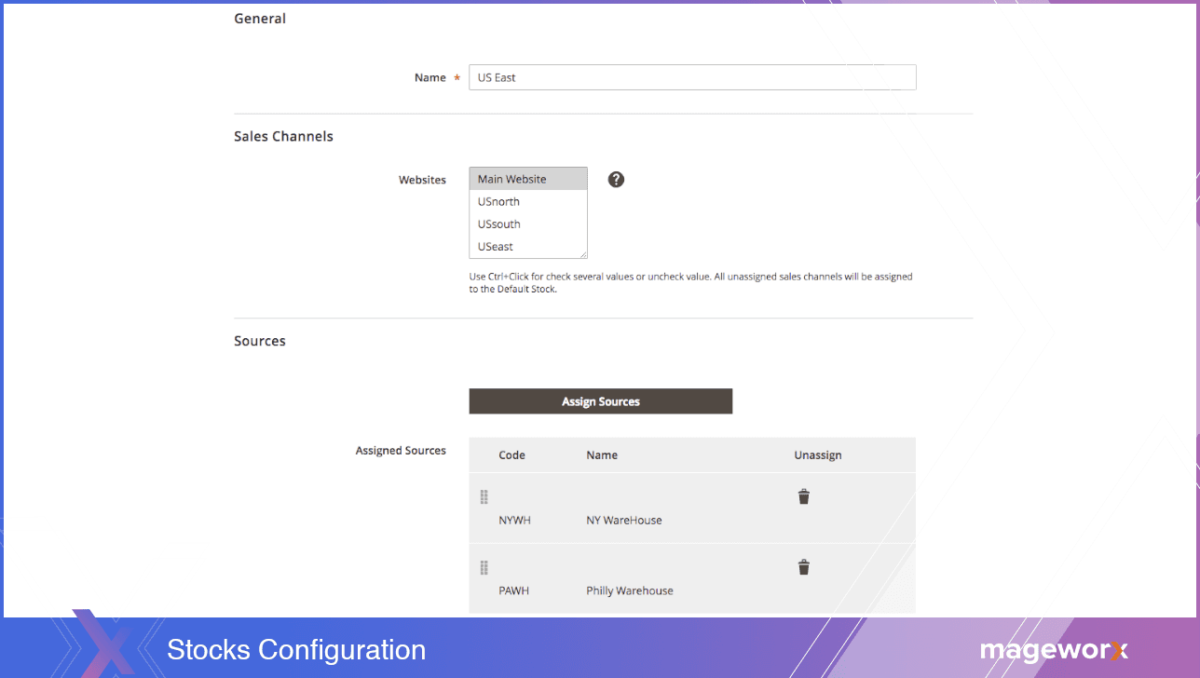Click the Sources section heading
1200x678 pixels.
coord(259,340)
